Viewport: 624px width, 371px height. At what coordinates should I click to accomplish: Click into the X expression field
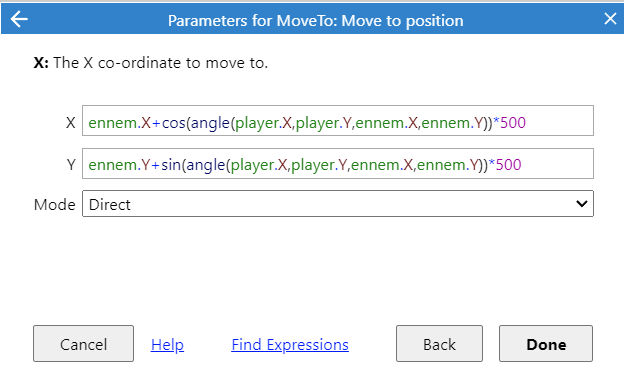click(338, 121)
